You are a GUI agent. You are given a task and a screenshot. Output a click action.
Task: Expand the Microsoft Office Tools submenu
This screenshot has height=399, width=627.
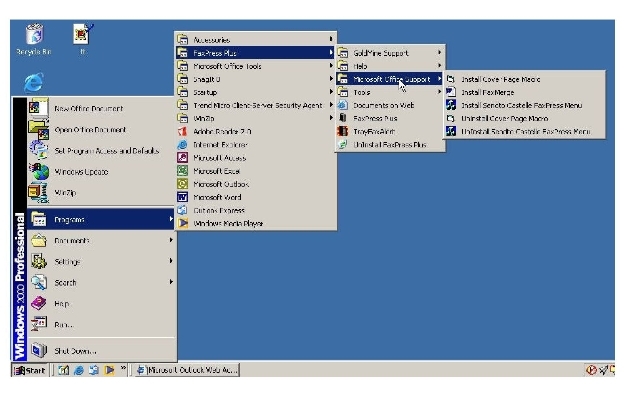tap(256, 66)
